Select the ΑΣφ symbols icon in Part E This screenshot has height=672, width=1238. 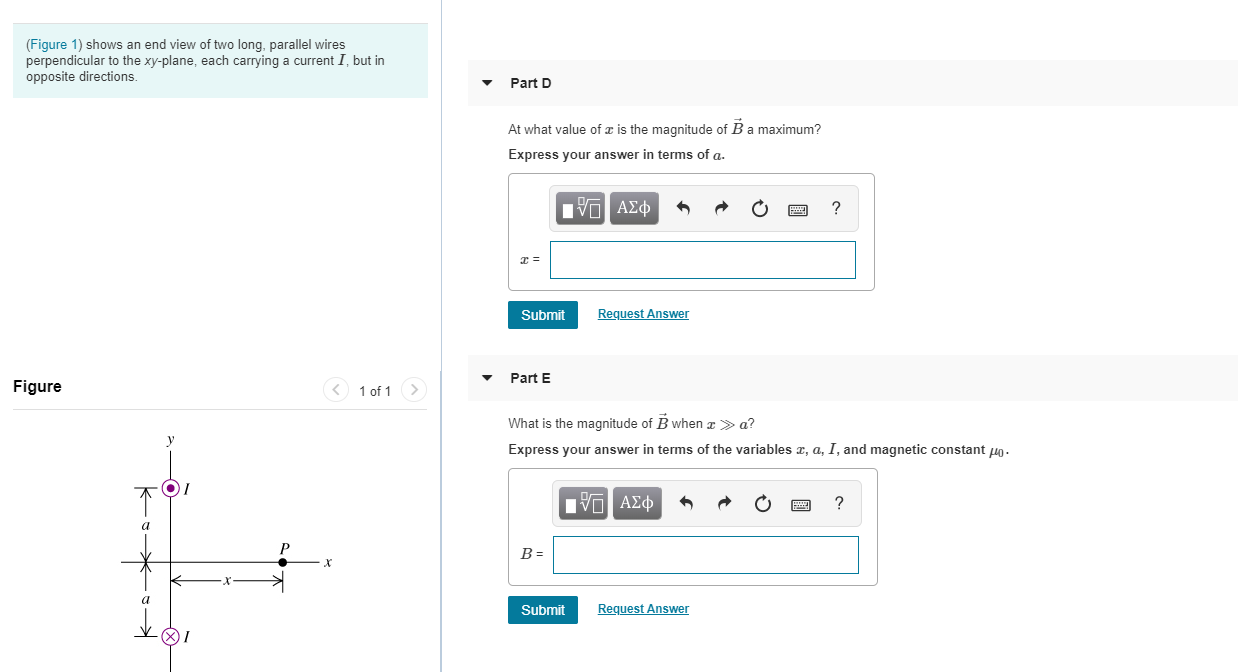[637, 503]
